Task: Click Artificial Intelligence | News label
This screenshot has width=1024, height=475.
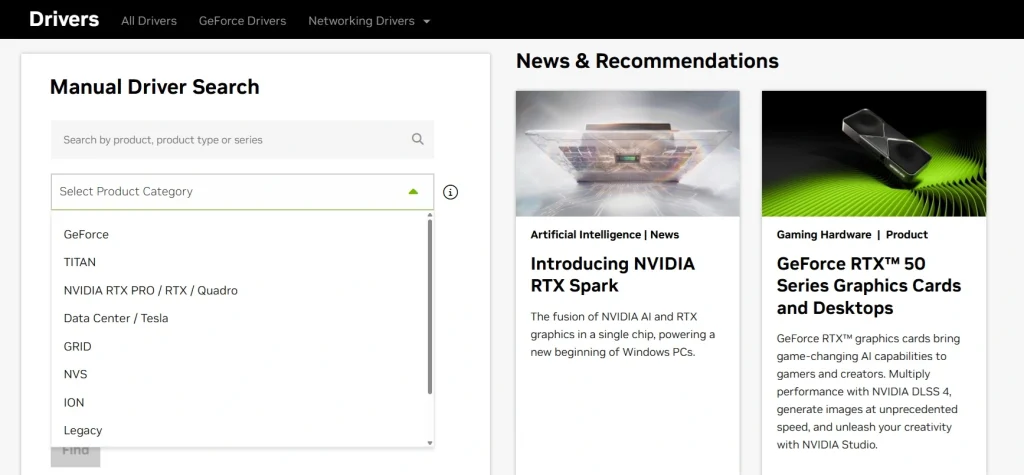Action: 605,235
